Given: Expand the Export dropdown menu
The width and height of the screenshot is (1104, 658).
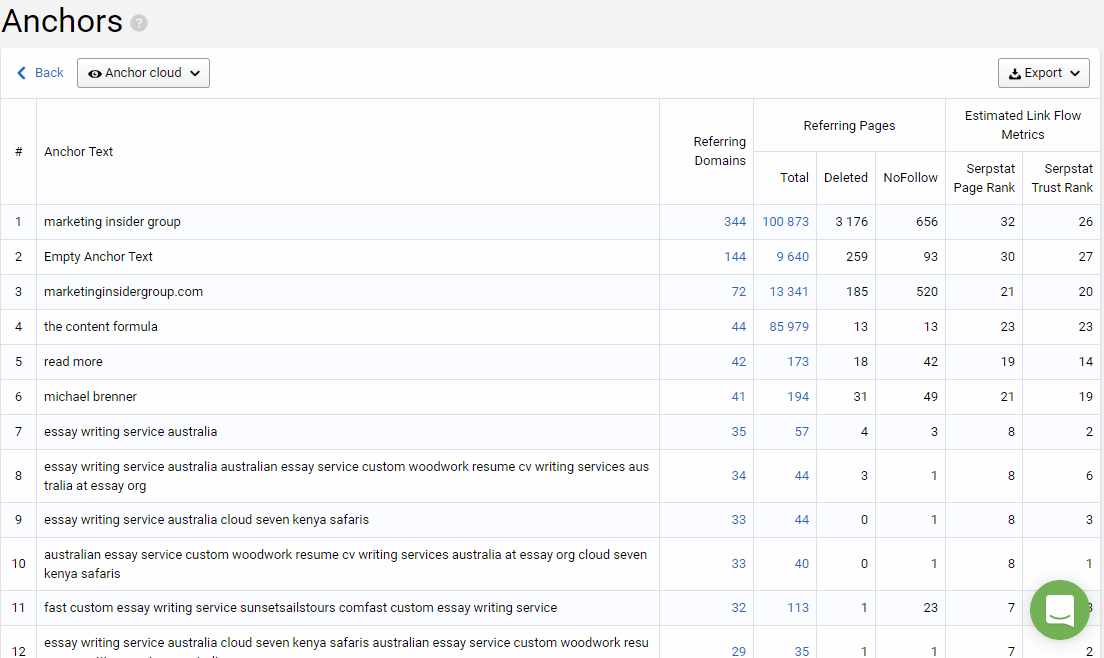Looking at the screenshot, I should tap(1043, 73).
